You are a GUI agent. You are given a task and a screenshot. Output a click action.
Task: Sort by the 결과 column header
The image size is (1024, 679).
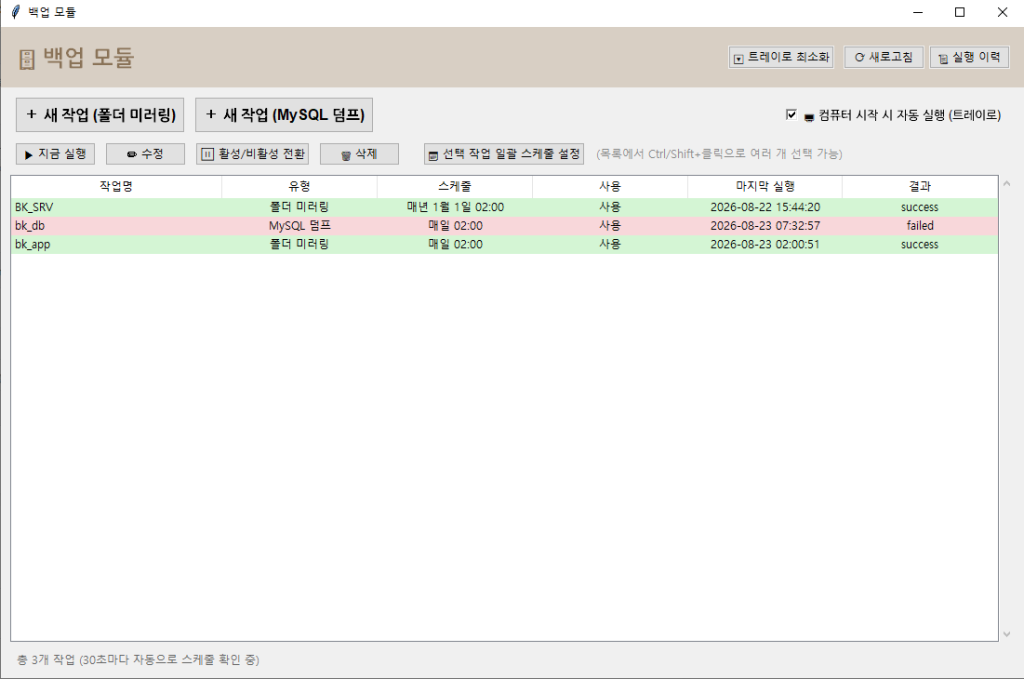pyautogui.click(x=920, y=187)
